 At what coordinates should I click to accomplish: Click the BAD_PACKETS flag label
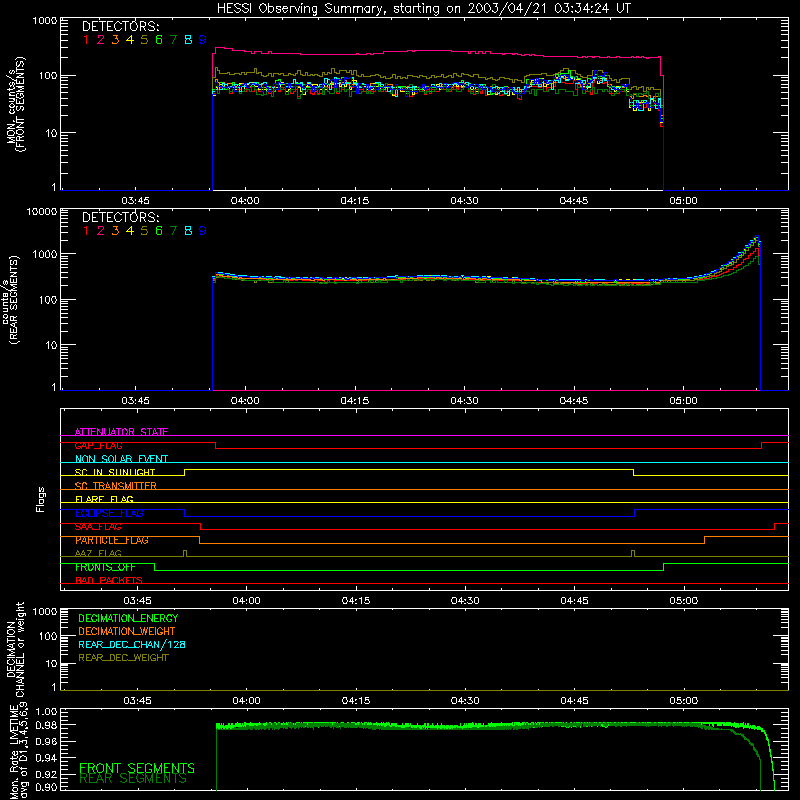pos(109,581)
